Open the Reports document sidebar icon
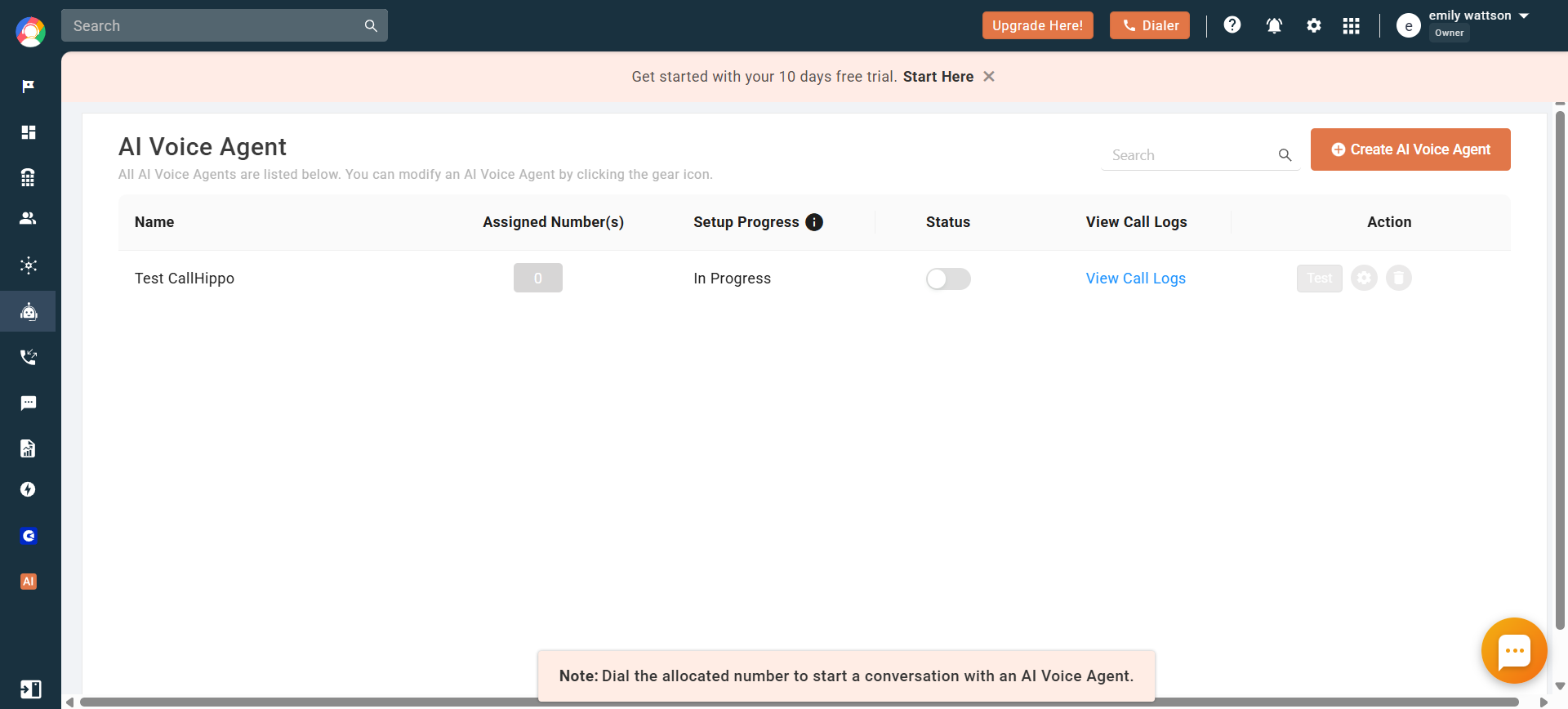Screen dimensions: 1568x709 [x=29, y=448]
